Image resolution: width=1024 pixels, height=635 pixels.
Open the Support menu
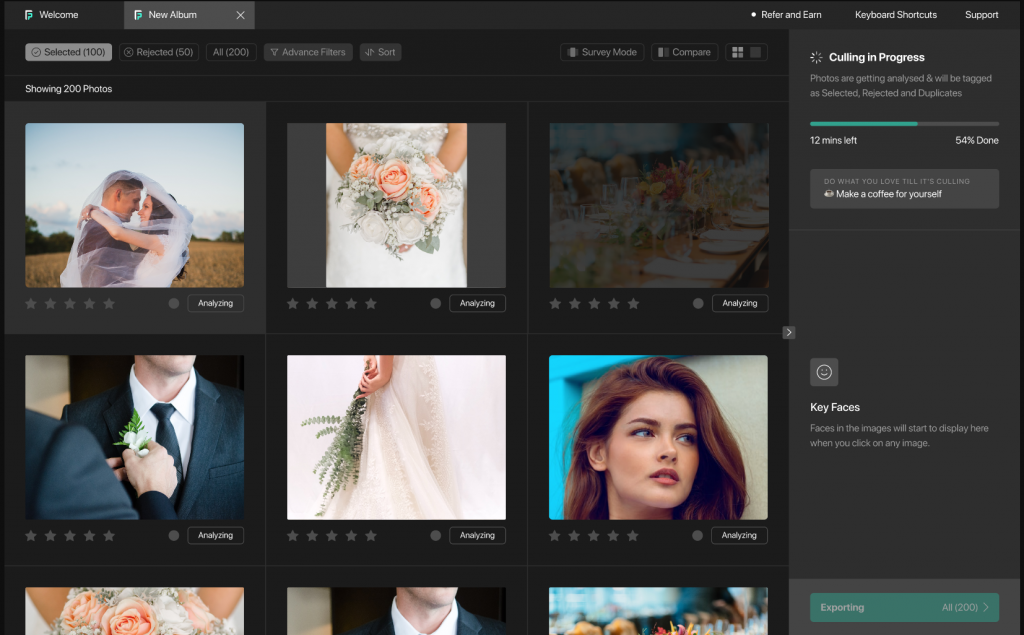(982, 14)
